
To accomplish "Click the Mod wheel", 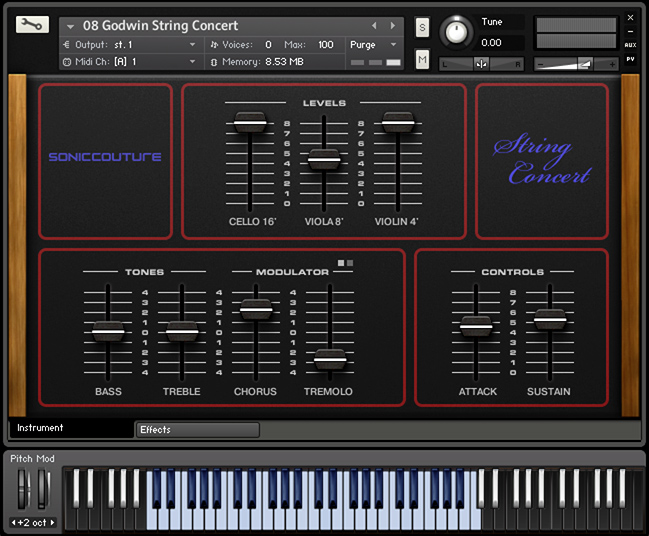I will 43,489.
